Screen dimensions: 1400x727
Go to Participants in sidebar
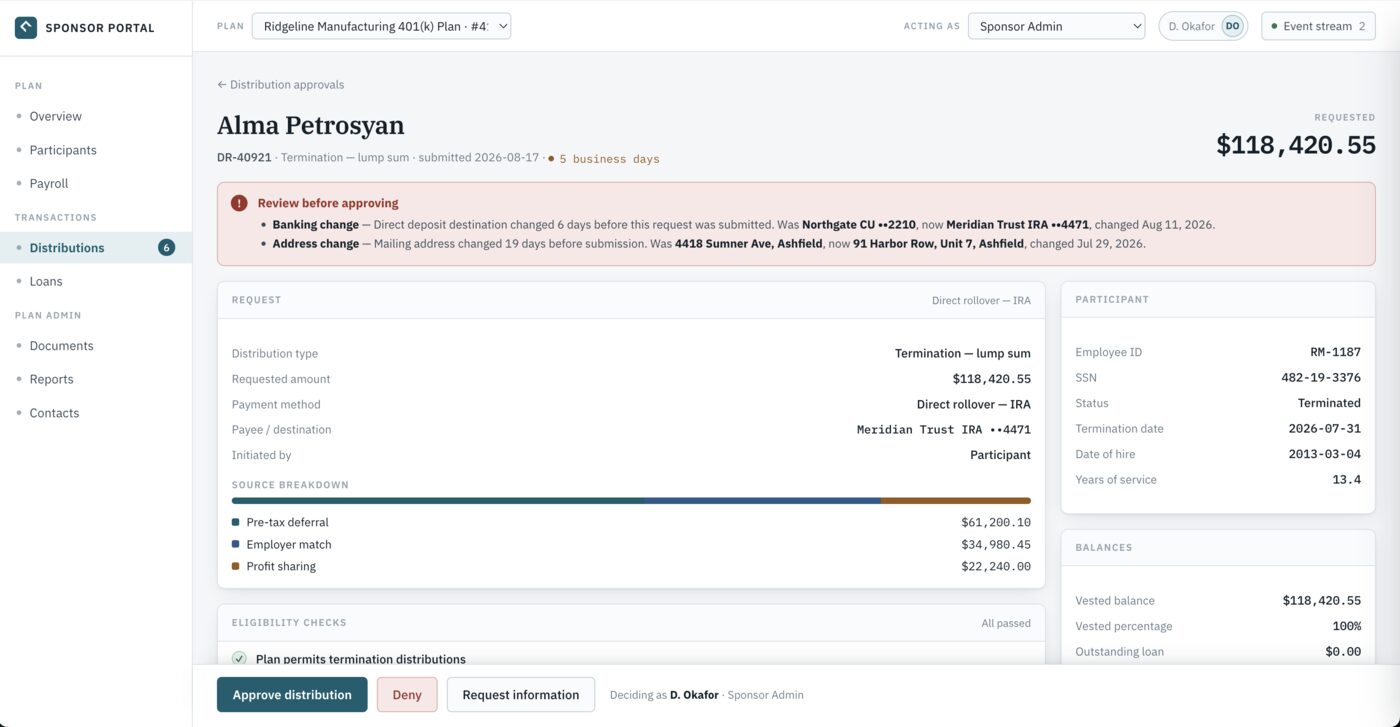pyautogui.click(x=96, y=150)
